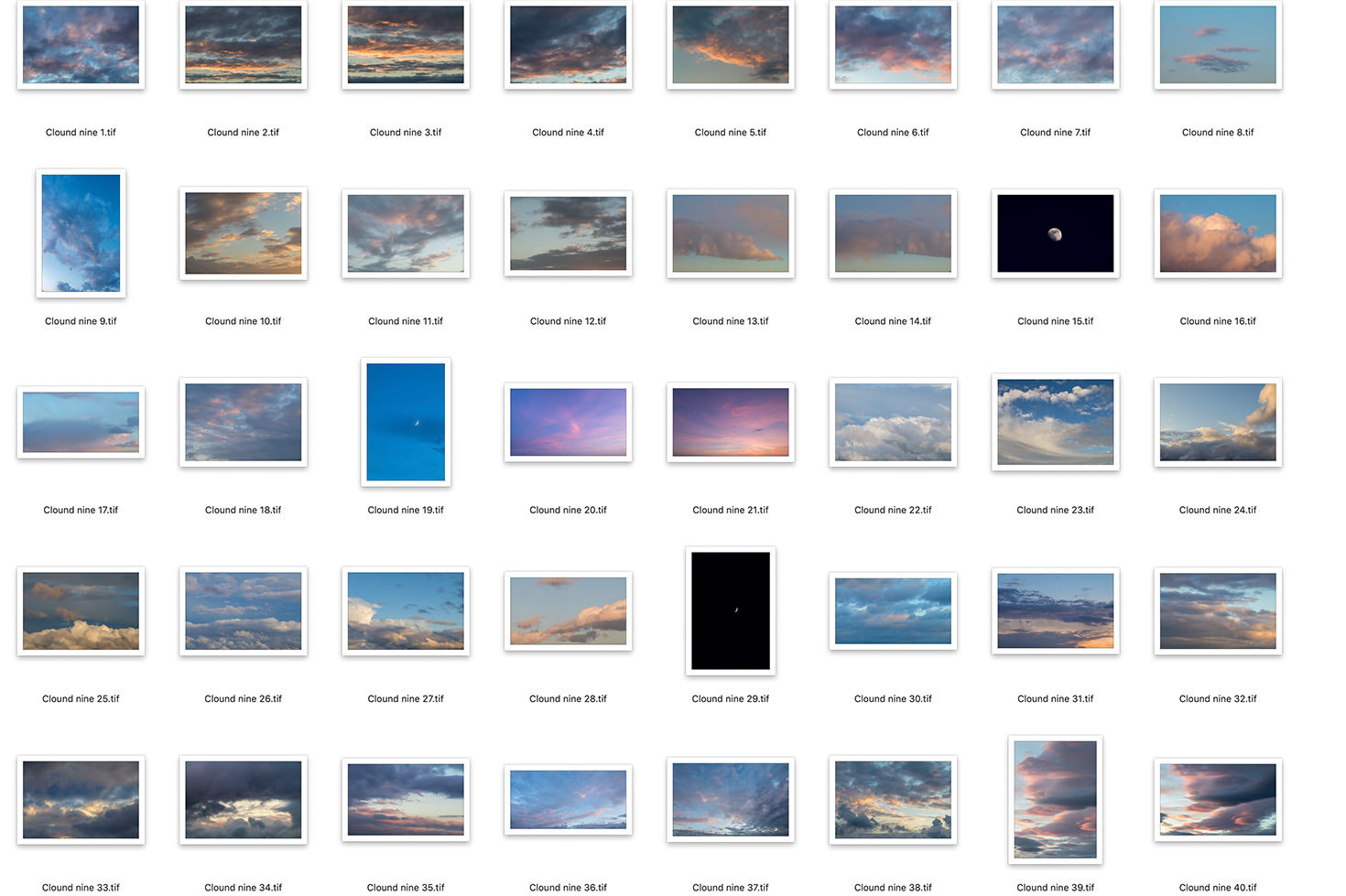Open the portrait blue cloud thumbnail Clound nine 9
1346x896 pixels.
click(81, 233)
